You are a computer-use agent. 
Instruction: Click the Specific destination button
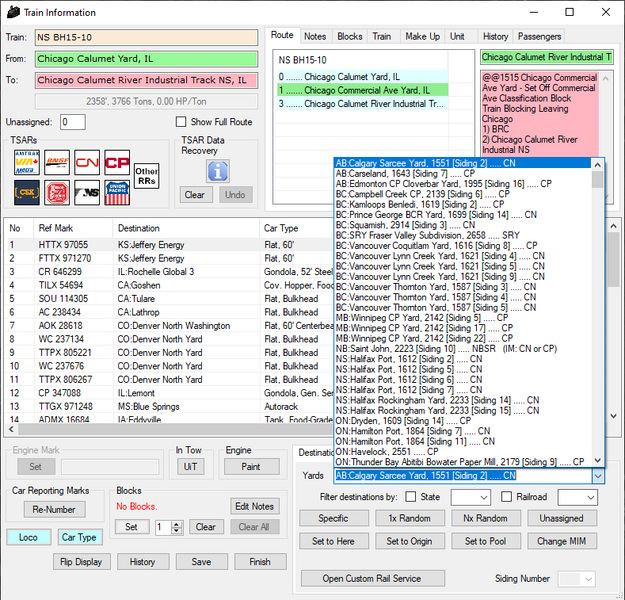[334, 518]
